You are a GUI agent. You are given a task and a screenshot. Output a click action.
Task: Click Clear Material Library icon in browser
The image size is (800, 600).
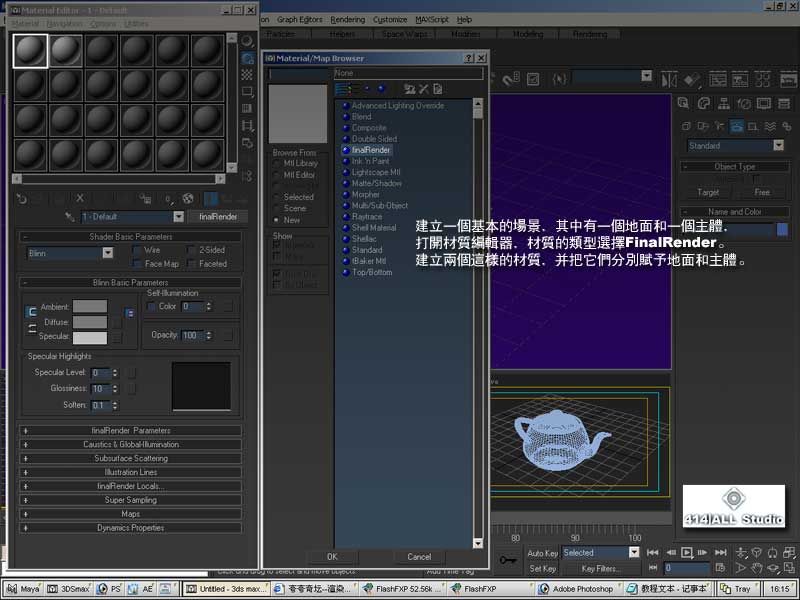438,89
